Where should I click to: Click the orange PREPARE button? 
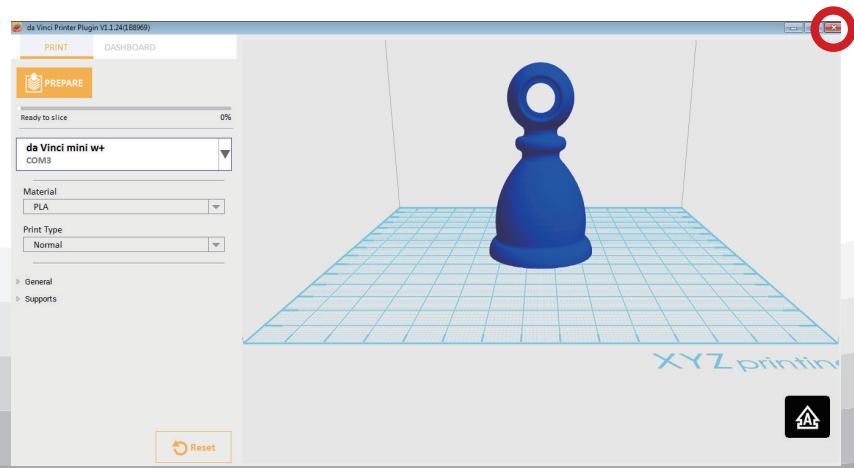point(54,83)
